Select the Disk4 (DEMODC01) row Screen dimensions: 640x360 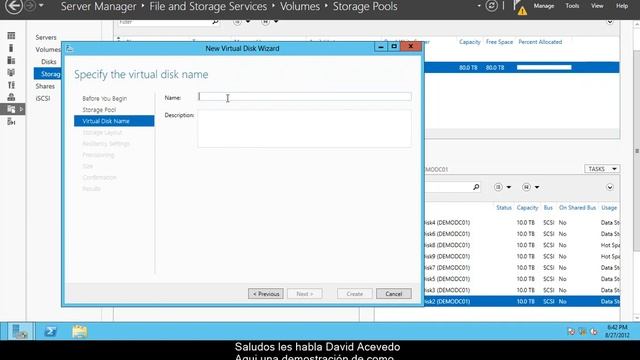tap(522, 223)
